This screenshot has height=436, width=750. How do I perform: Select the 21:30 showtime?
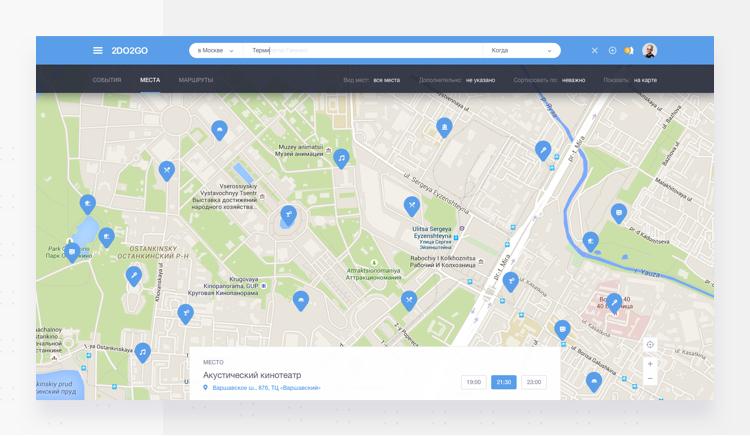(503, 382)
